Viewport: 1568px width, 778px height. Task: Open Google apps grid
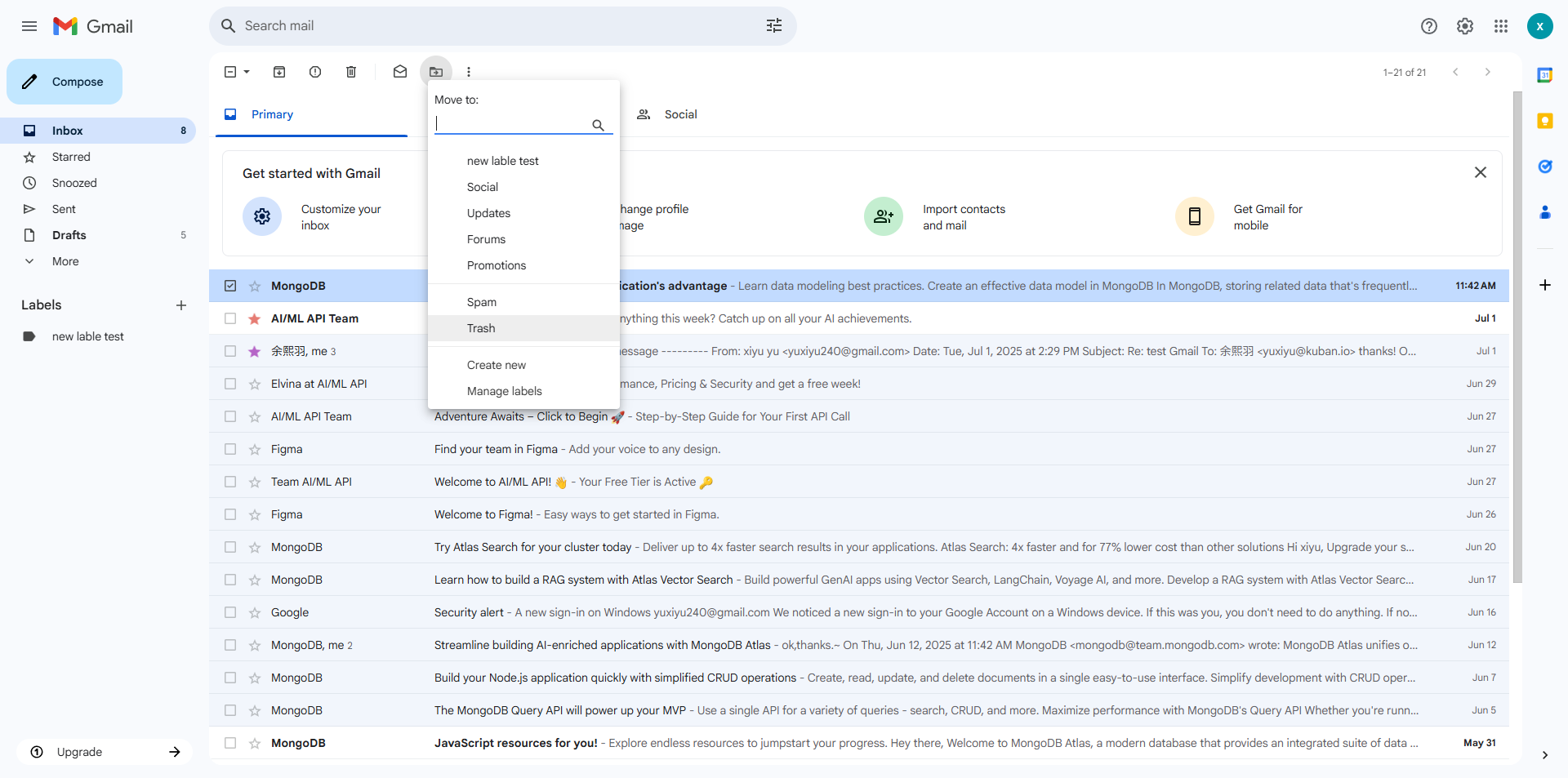(x=1501, y=26)
